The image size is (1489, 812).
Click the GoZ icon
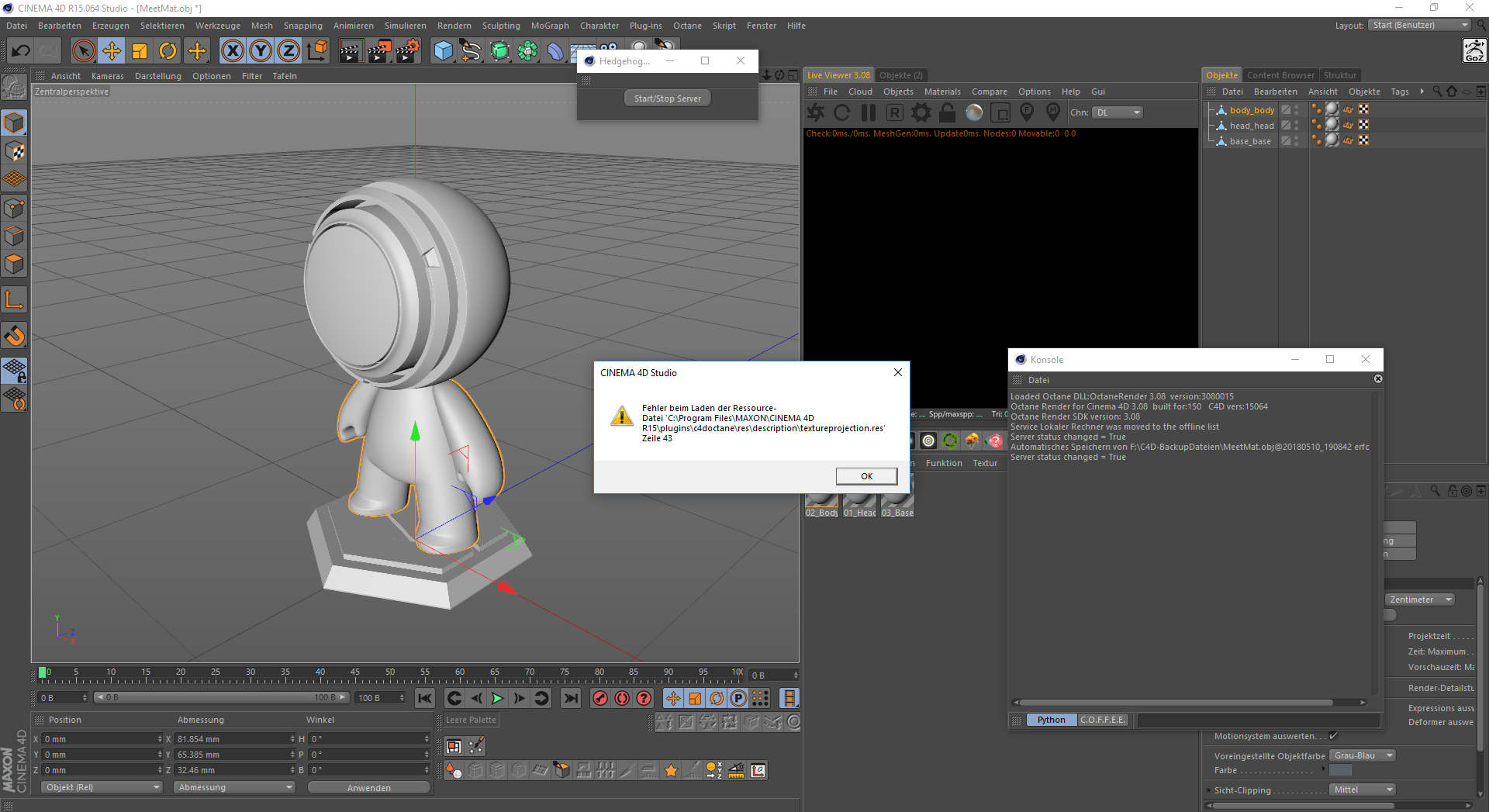pyautogui.click(x=1474, y=51)
